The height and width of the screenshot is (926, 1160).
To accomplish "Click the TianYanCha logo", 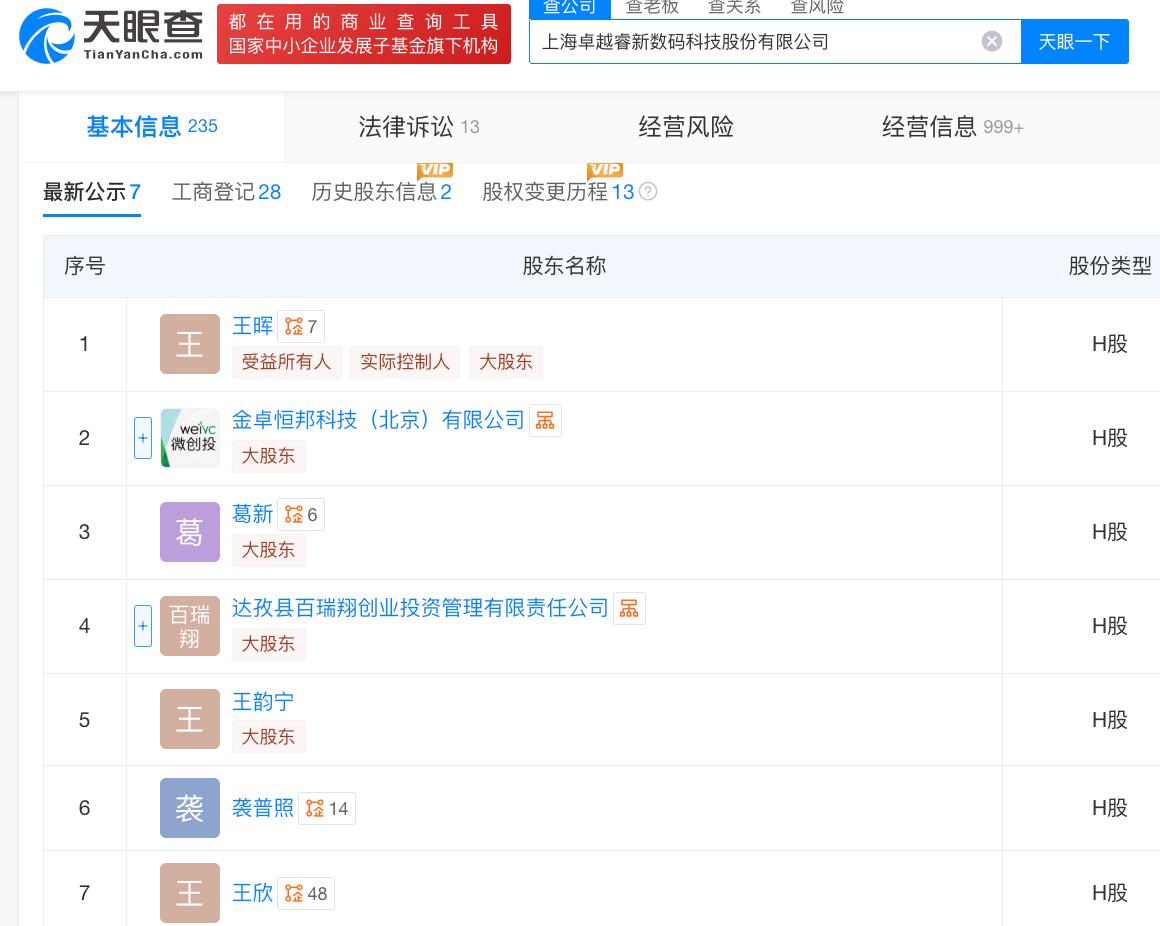I will pos(111,35).
